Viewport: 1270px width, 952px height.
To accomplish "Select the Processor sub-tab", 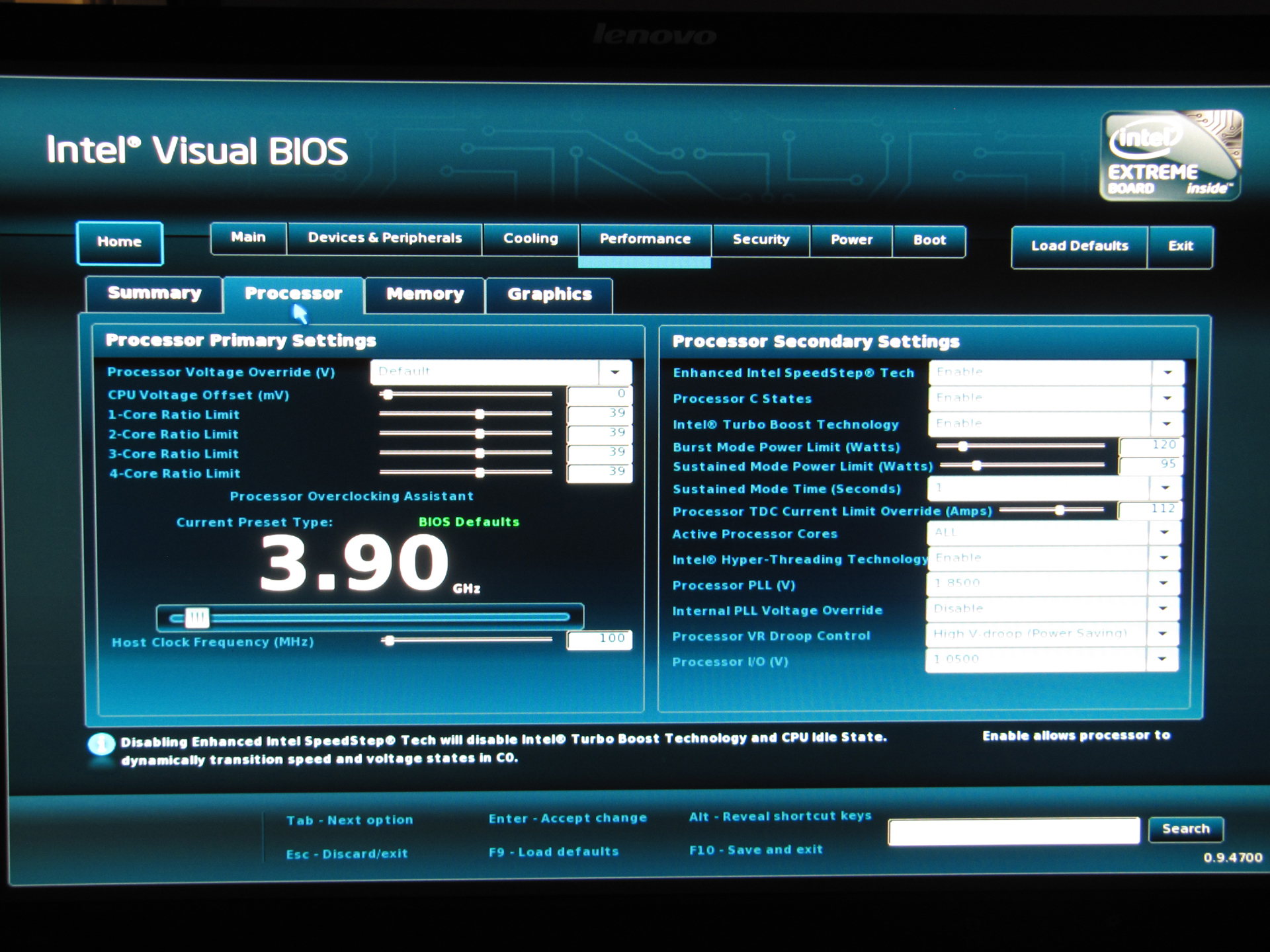I will pos(294,294).
